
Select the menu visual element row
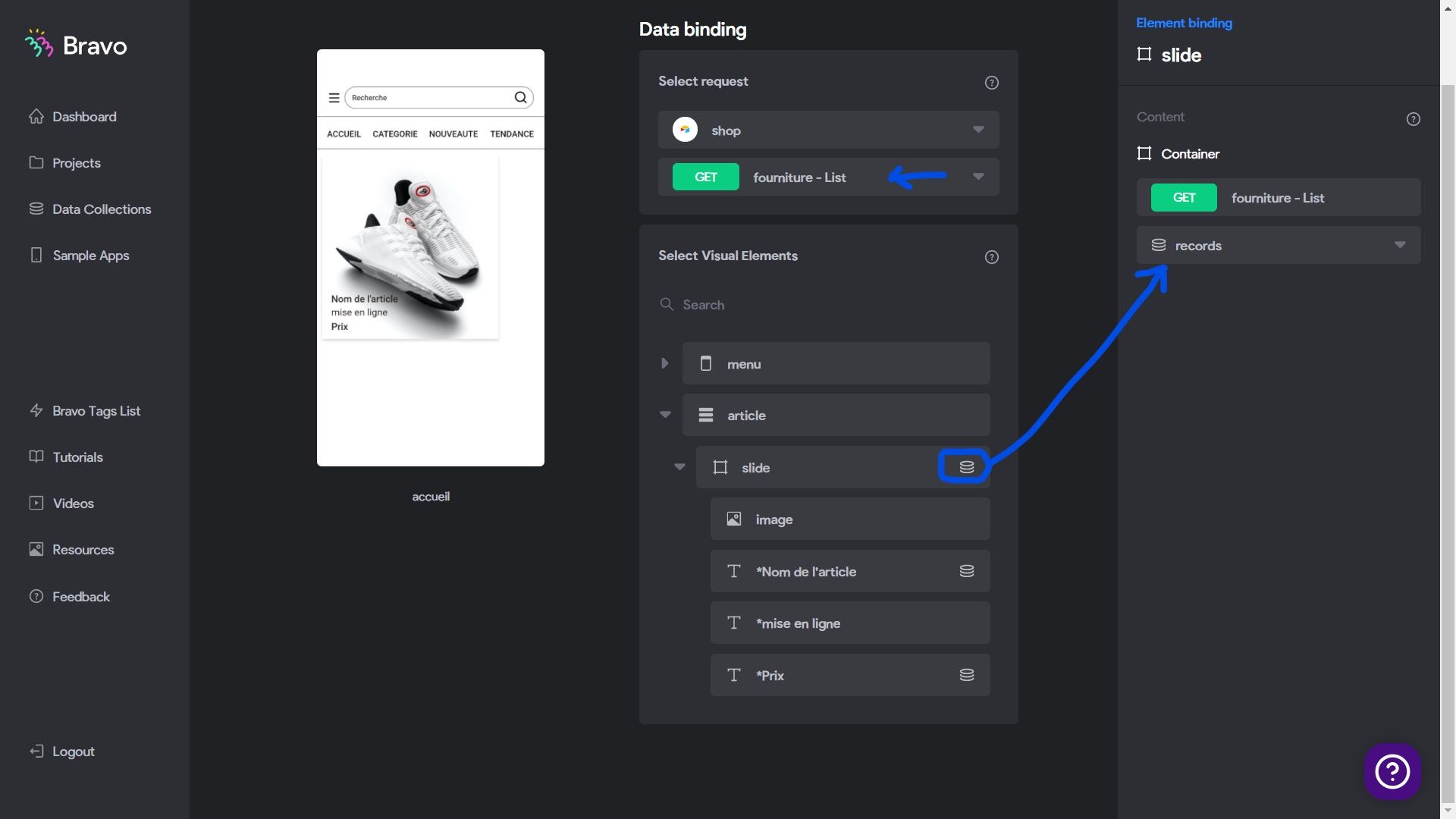(836, 363)
